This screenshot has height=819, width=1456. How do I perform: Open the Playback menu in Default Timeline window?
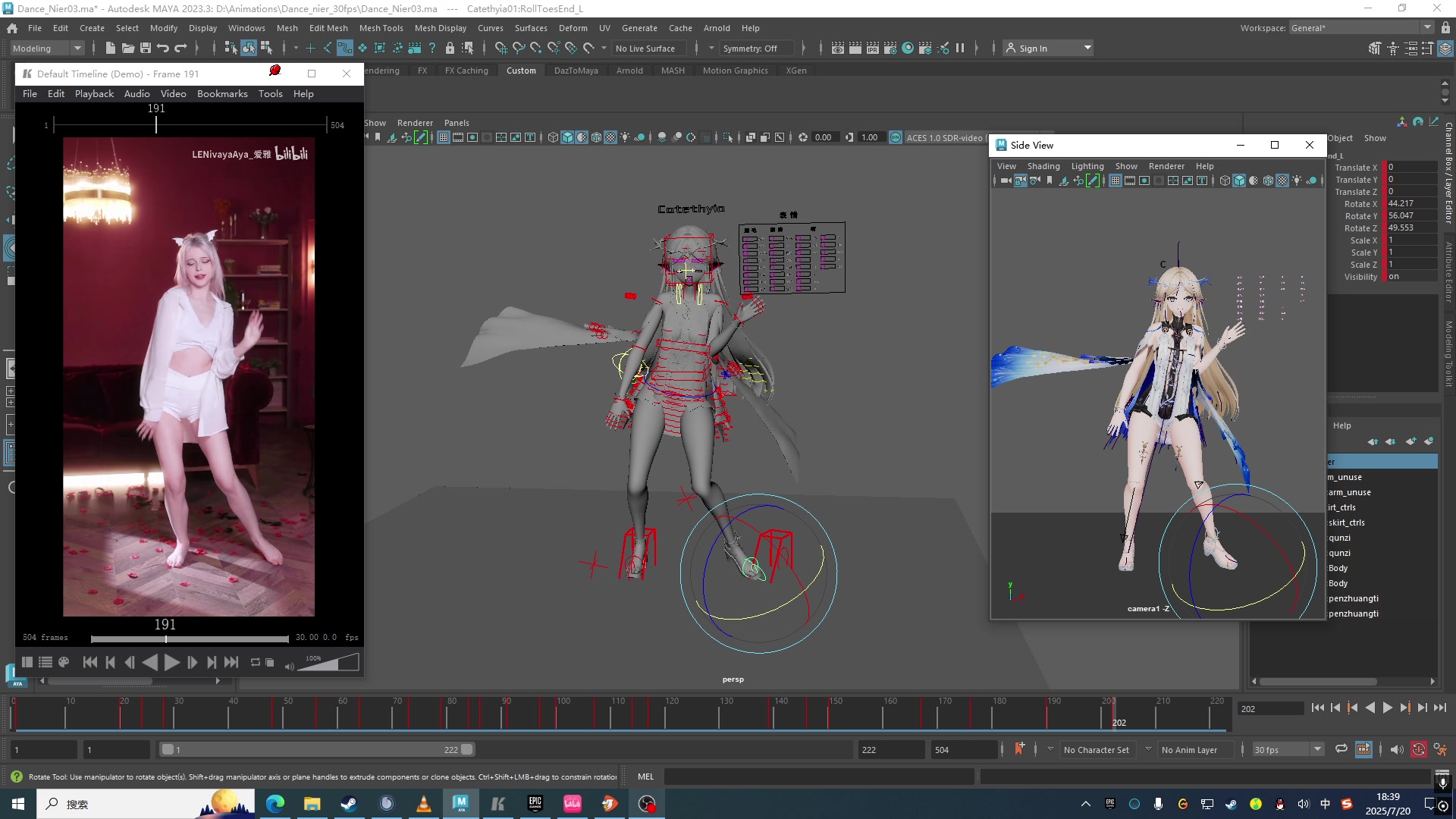click(94, 94)
